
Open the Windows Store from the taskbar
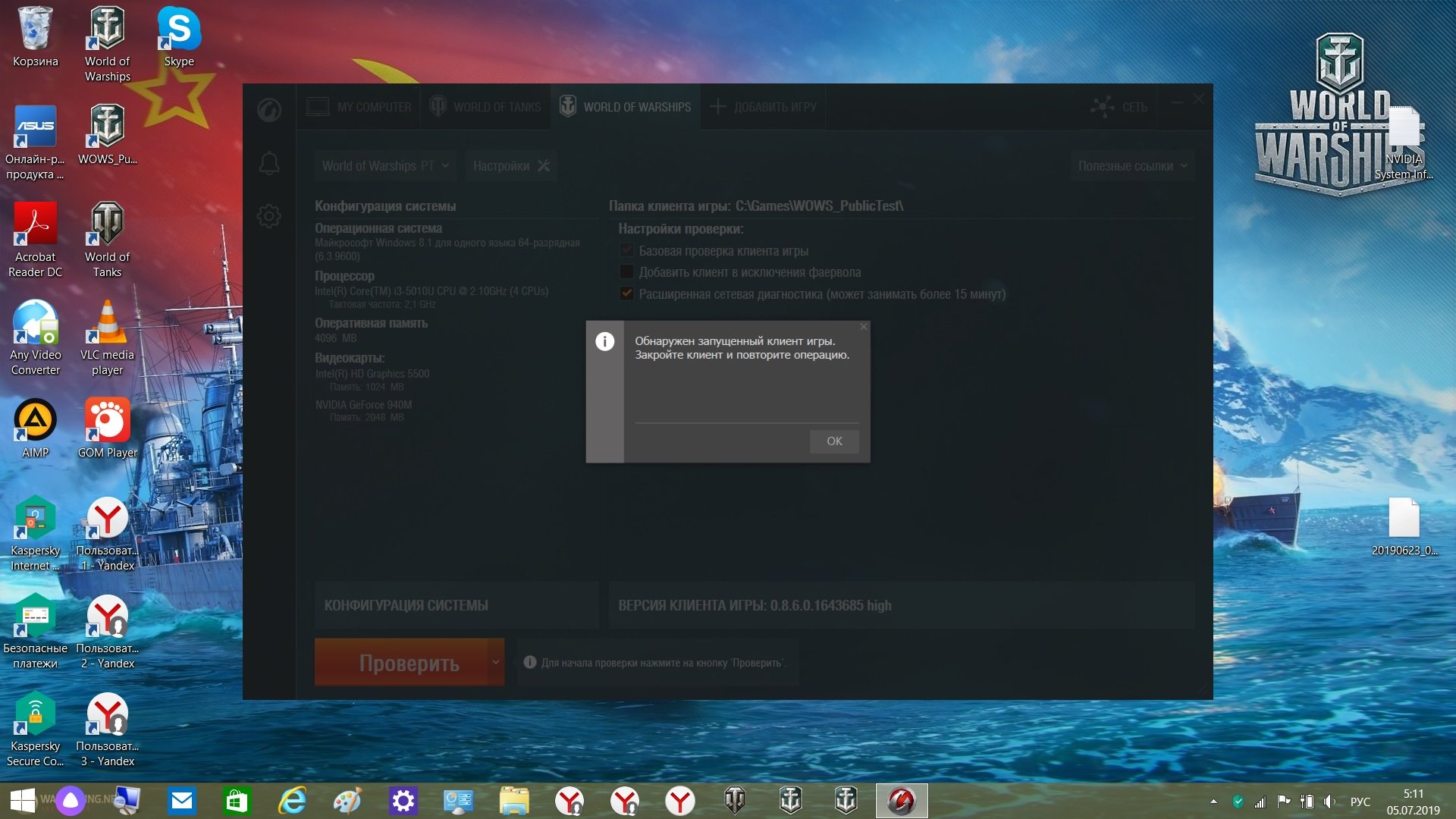click(x=237, y=801)
